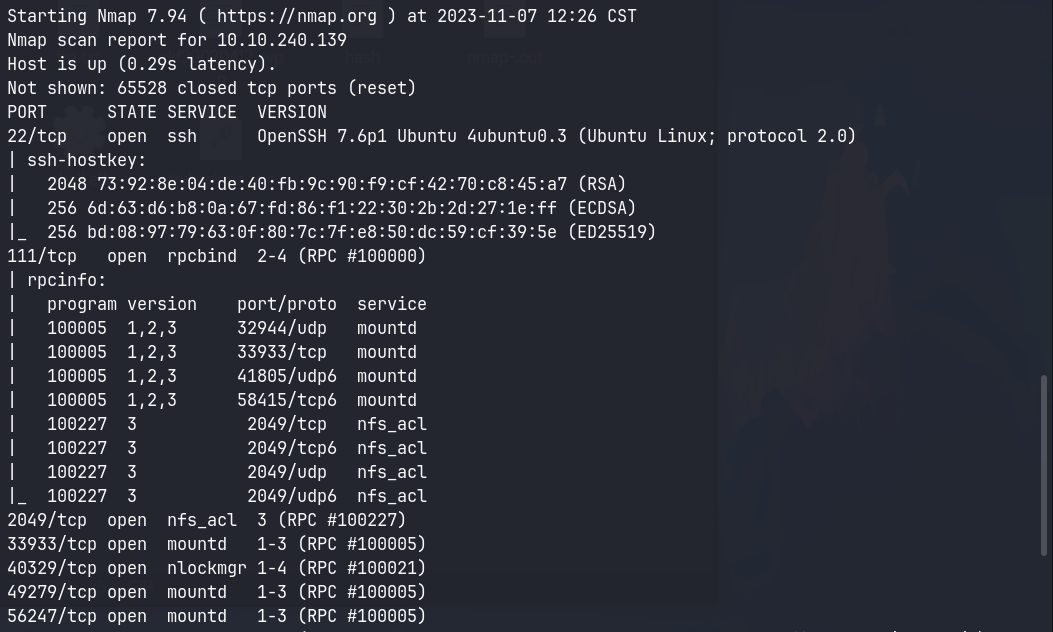The image size is (1053, 632).
Task: Click the 'Host is up' latency line
Action: point(141,64)
